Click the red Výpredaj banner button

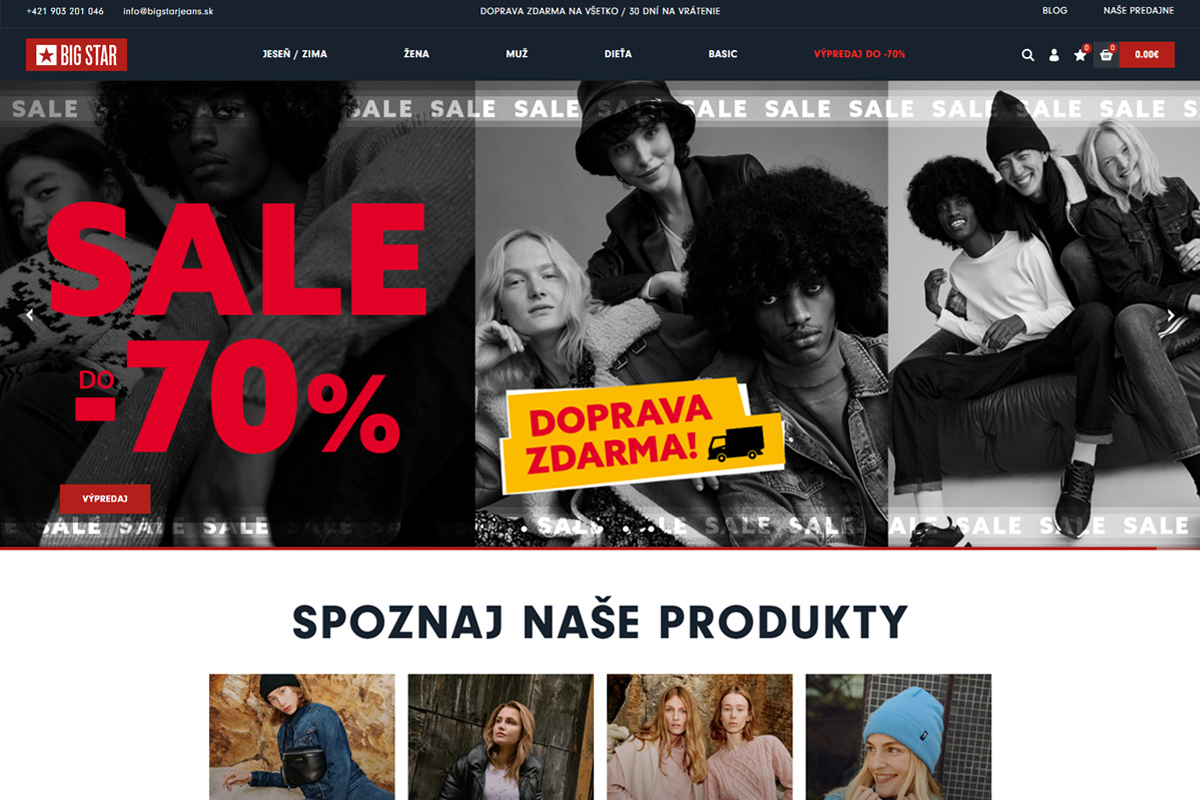pos(105,498)
